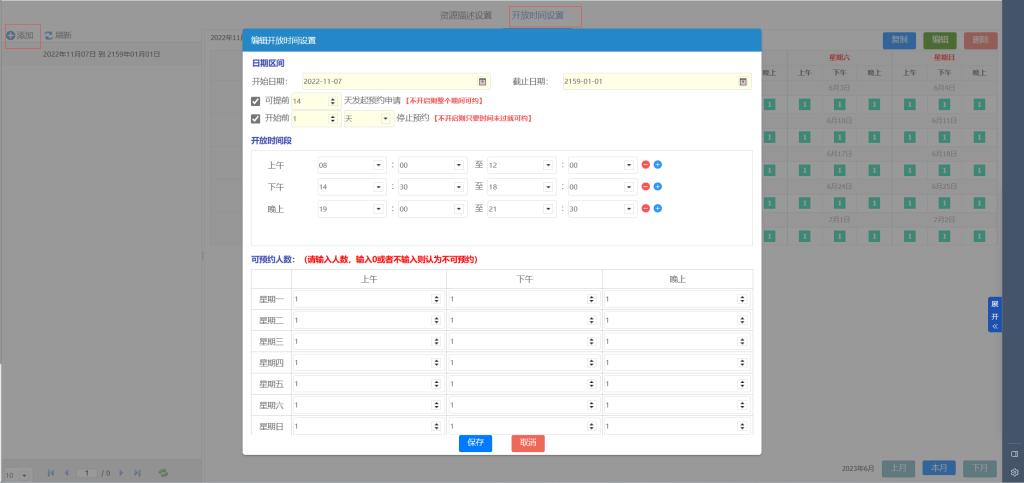Expand the 晚上 end minute dropdown
This screenshot has width=1024, height=483.
tap(629, 209)
